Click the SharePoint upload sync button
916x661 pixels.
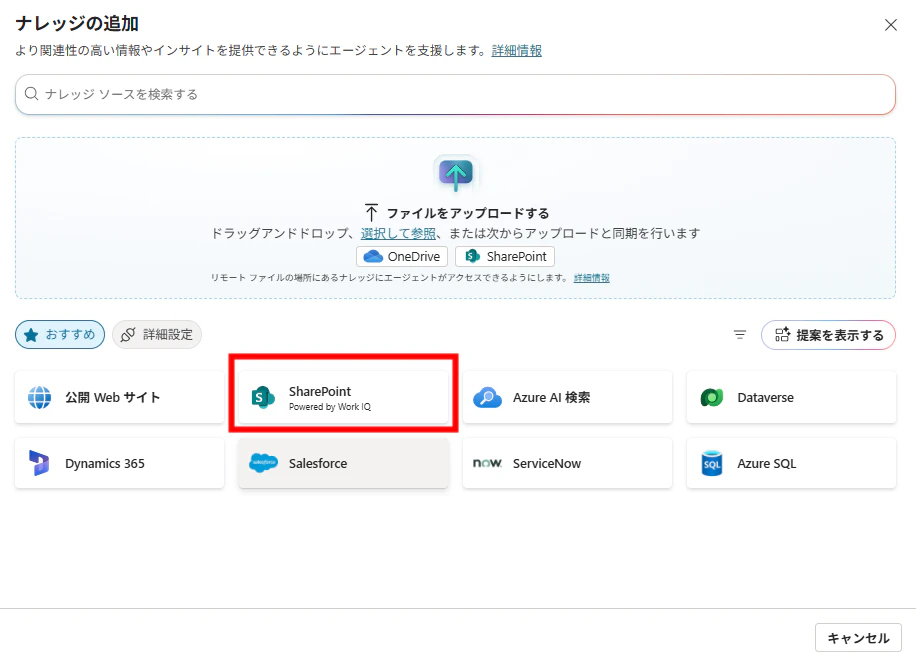coord(505,257)
